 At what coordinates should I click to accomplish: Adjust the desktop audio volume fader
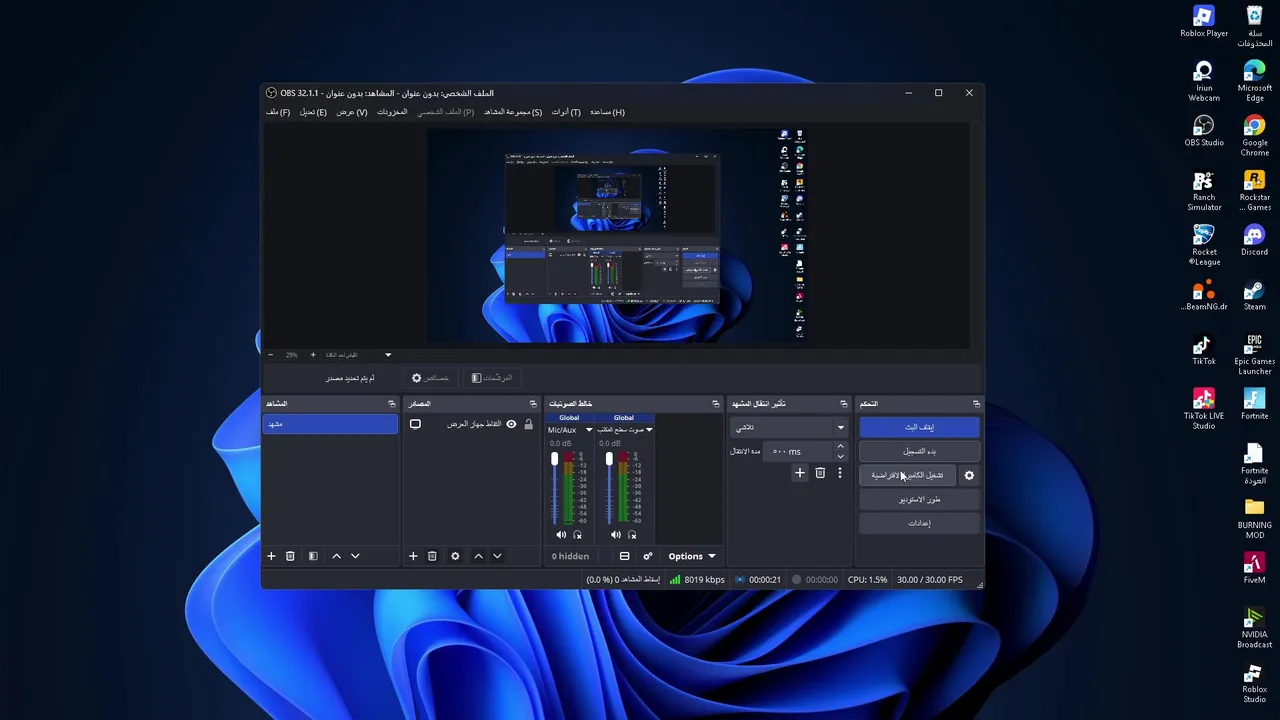point(609,459)
